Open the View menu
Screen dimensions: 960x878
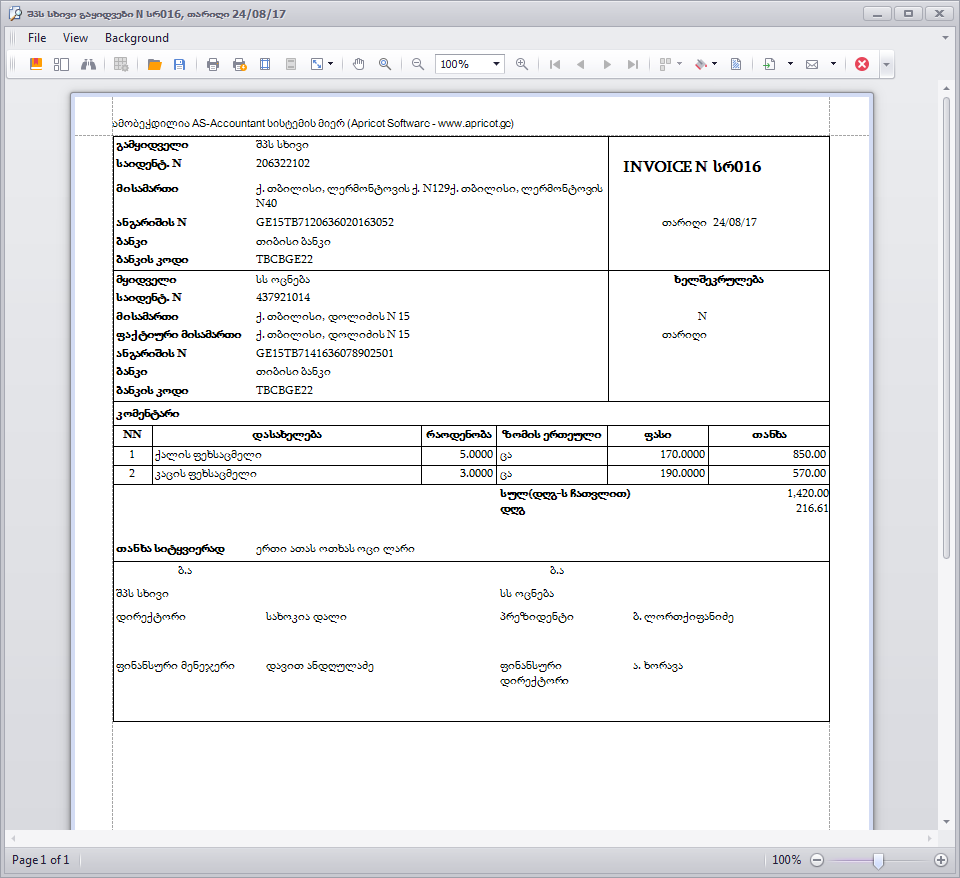pos(75,38)
